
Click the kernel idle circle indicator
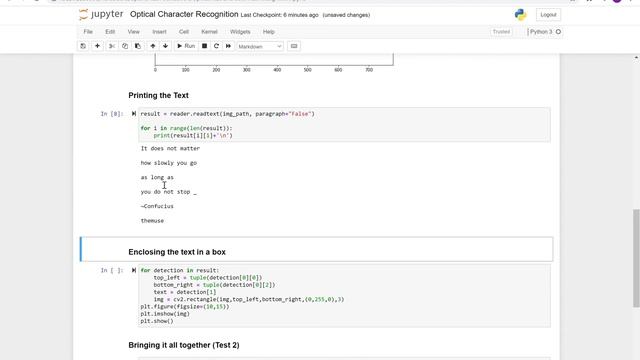[x=558, y=32]
